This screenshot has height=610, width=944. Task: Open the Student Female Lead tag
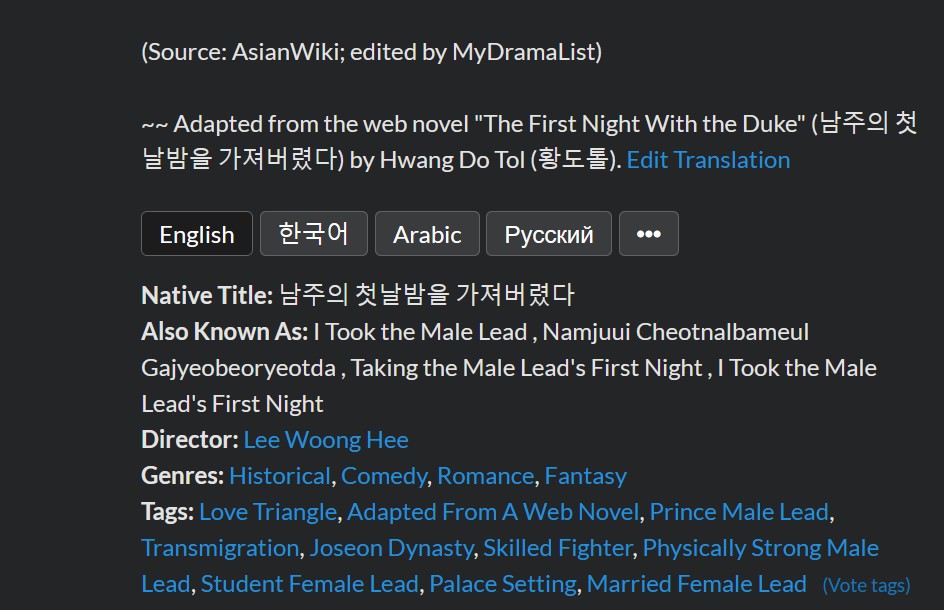(310, 584)
